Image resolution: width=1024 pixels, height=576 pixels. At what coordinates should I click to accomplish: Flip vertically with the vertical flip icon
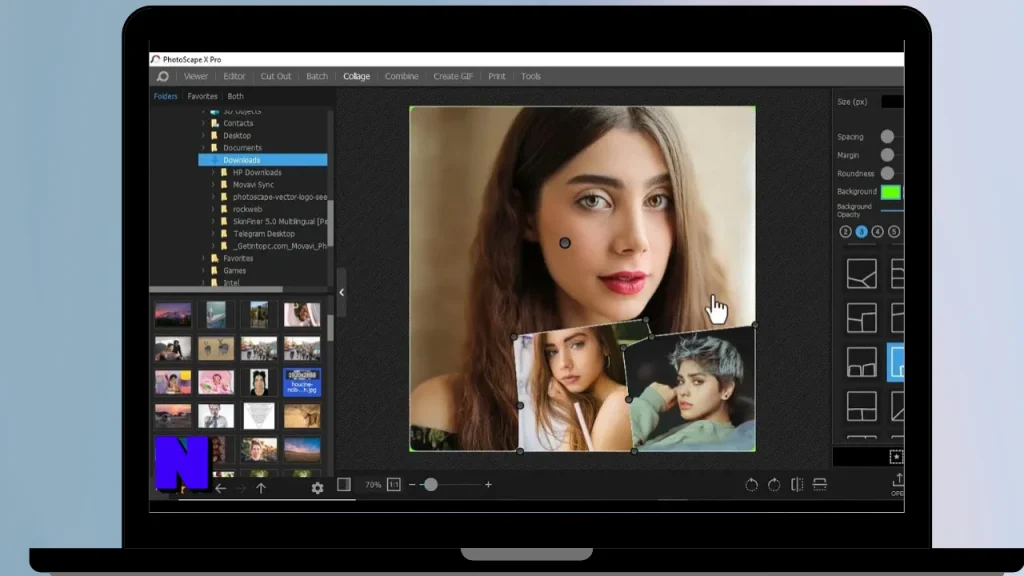[x=820, y=485]
